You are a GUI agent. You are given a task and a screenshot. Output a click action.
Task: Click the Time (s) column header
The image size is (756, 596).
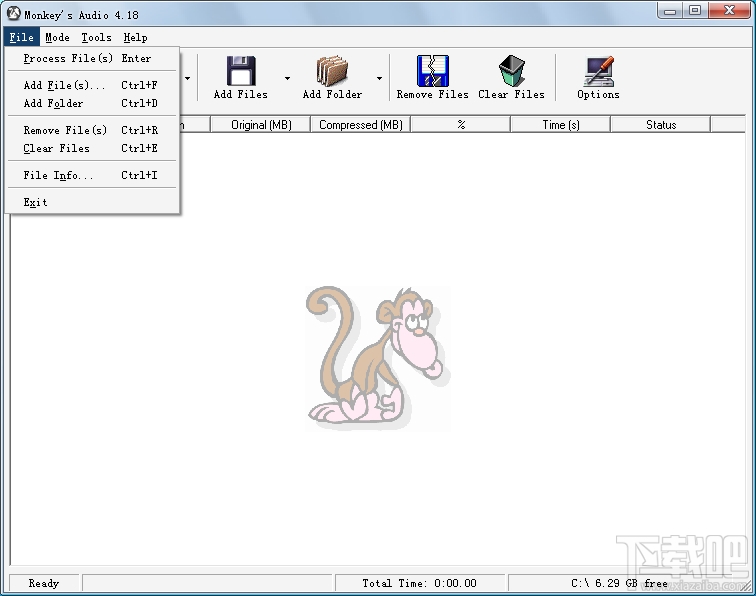tap(561, 125)
